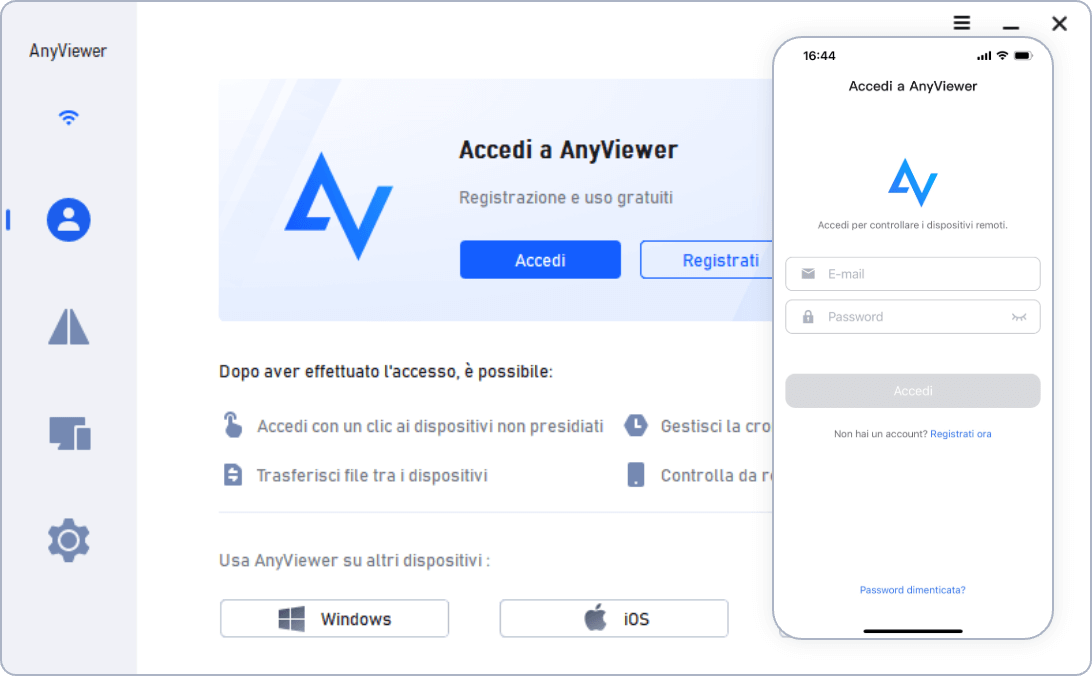Click the mobile phone control icon
This screenshot has width=1092, height=676.
[x=635, y=475]
